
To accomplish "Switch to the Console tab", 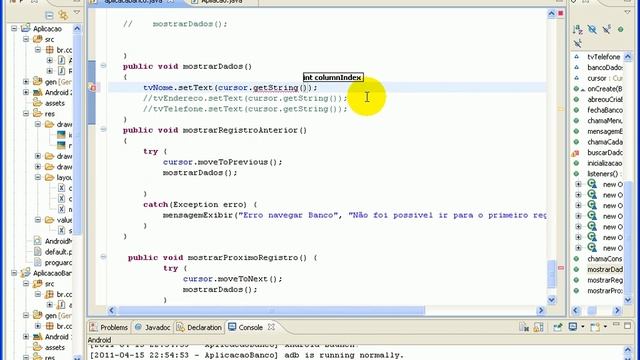I will 246,327.
